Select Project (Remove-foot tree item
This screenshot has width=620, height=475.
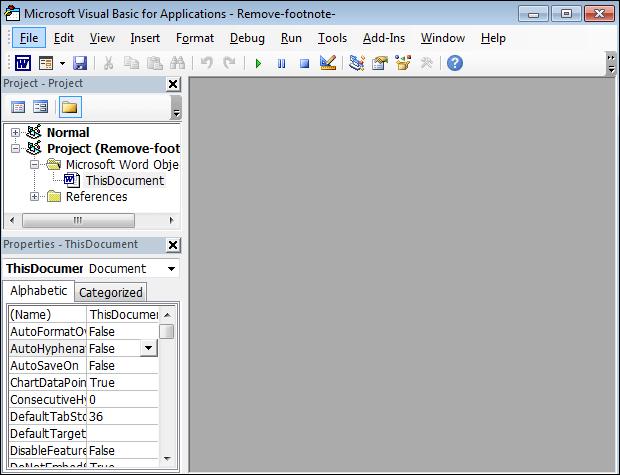click(113, 149)
